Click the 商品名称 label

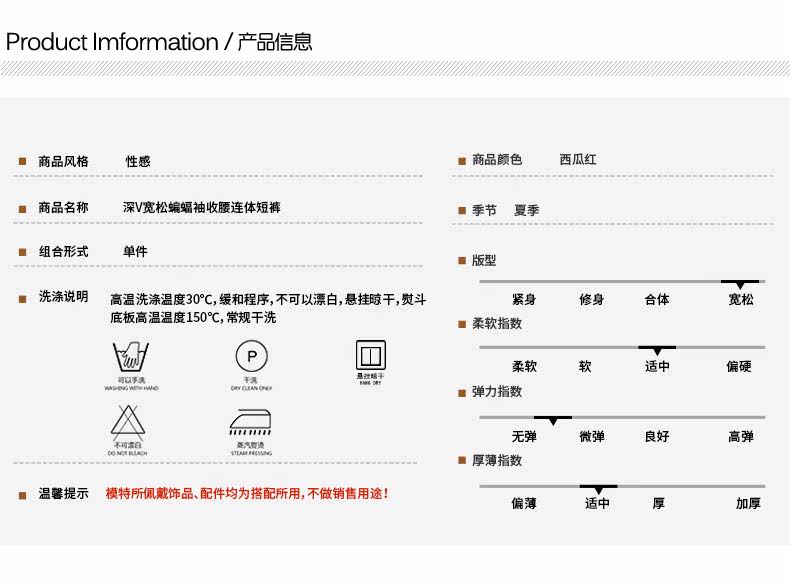coord(63,207)
